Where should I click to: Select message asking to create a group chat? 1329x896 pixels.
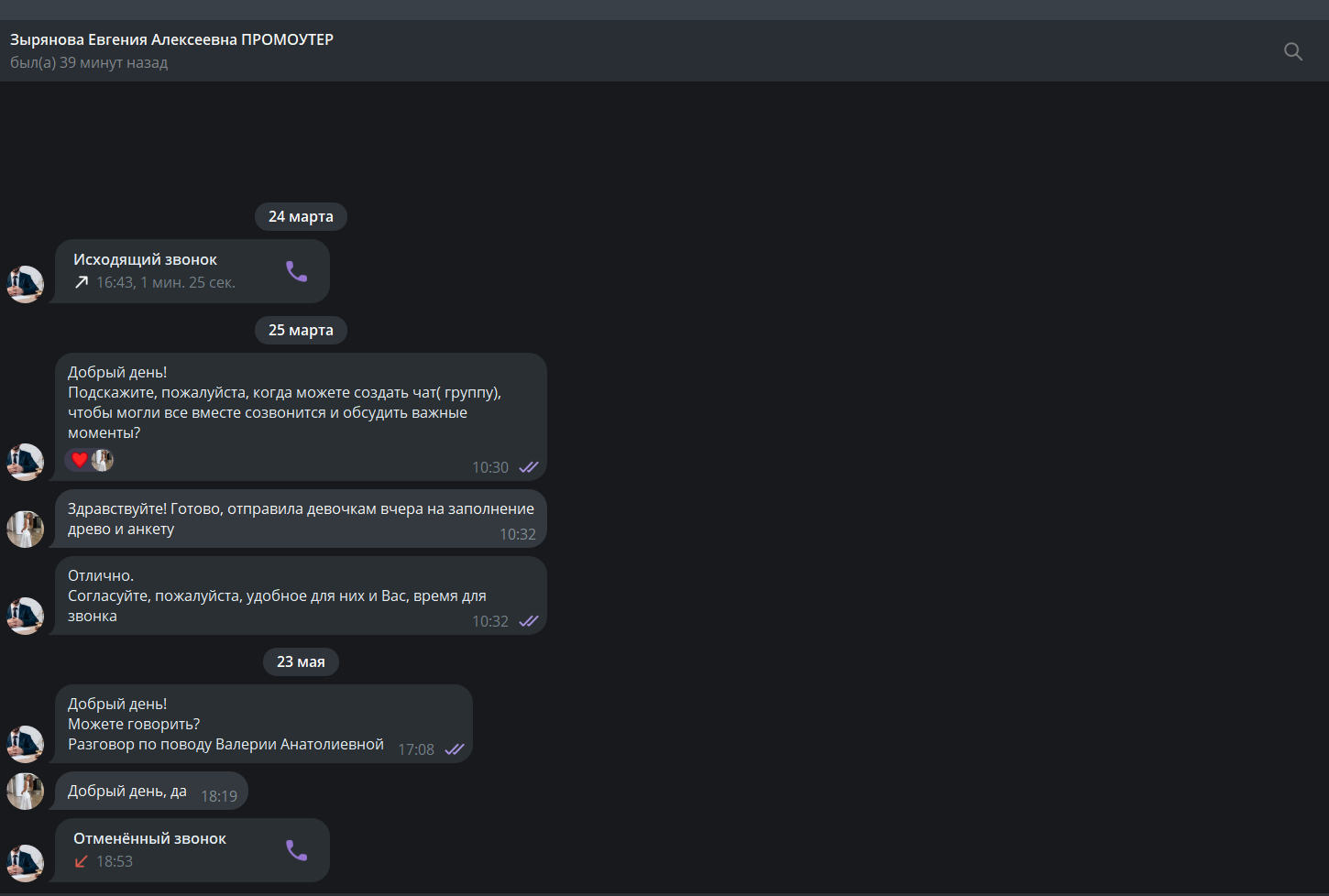[301, 417]
